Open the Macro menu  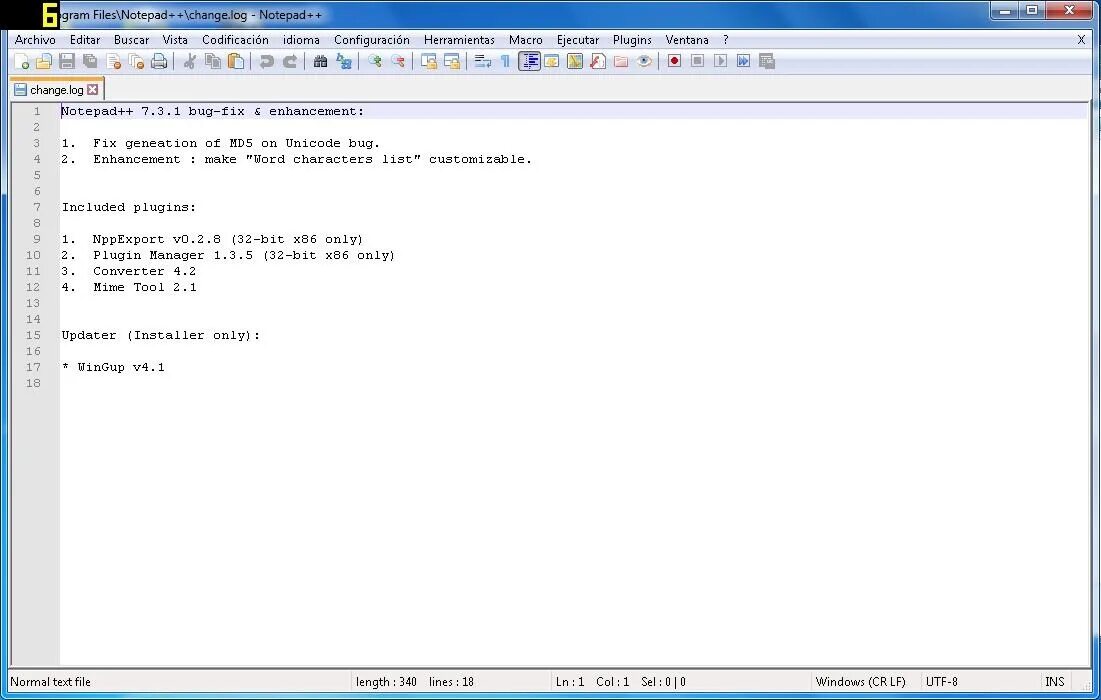(x=525, y=40)
